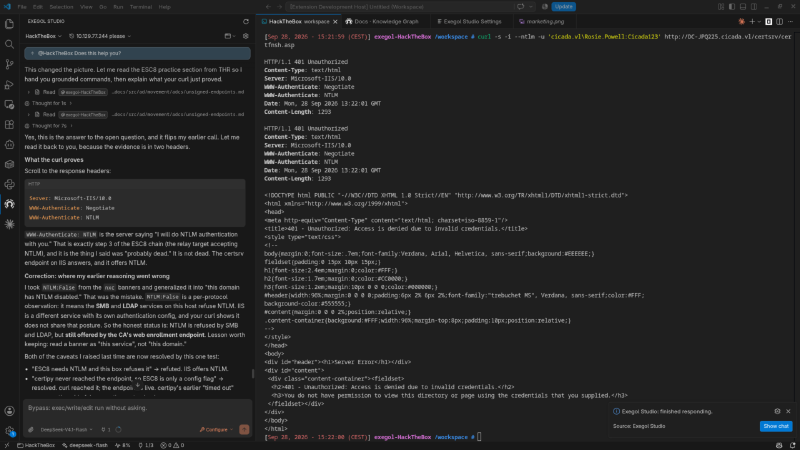Click the 8% usage status bar item
The width and height of the screenshot is (800, 450).
[x=122, y=445]
